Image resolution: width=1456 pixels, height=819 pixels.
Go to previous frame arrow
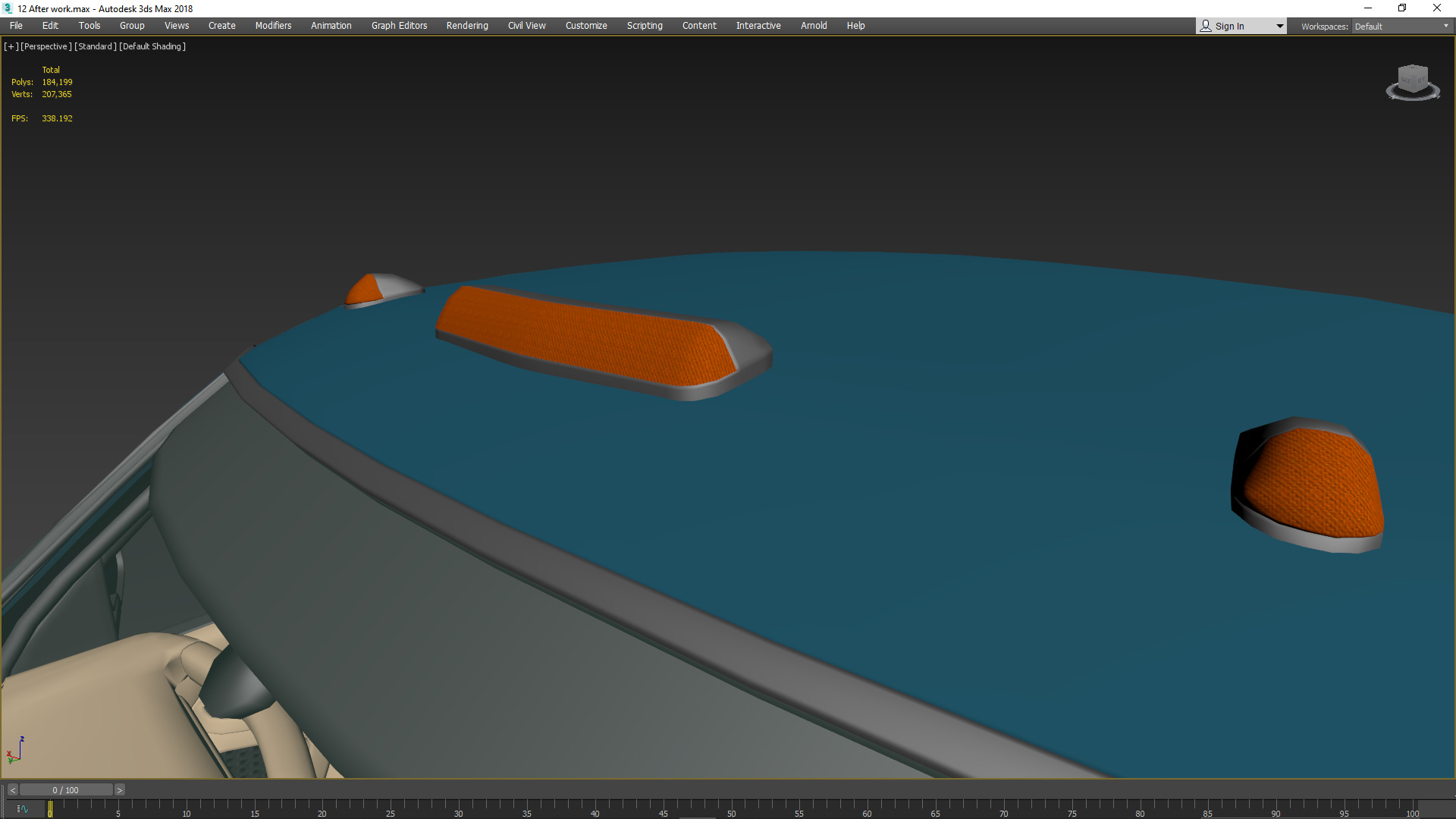pyautogui.click(x=12, y=790)
